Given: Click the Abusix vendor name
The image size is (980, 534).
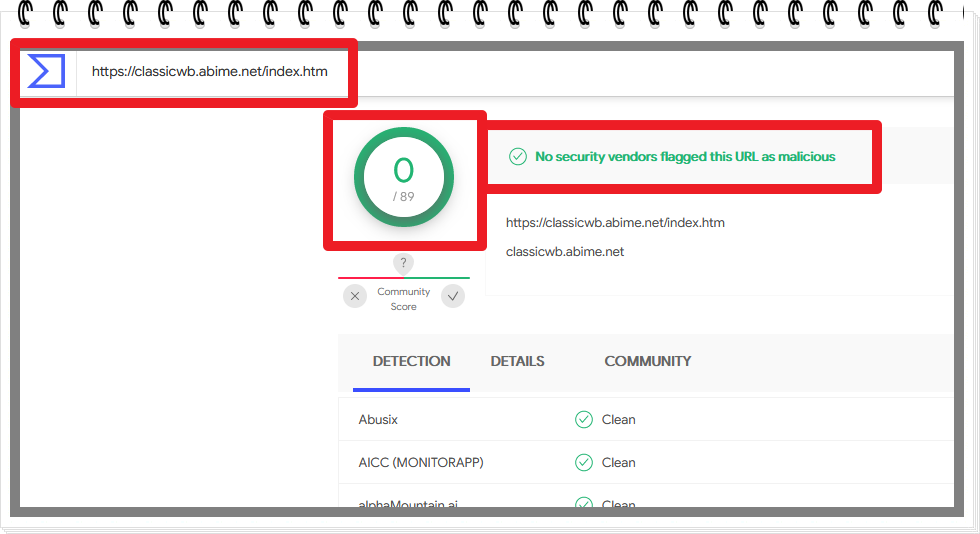Looking at the screenshot, I should point(378,419).
